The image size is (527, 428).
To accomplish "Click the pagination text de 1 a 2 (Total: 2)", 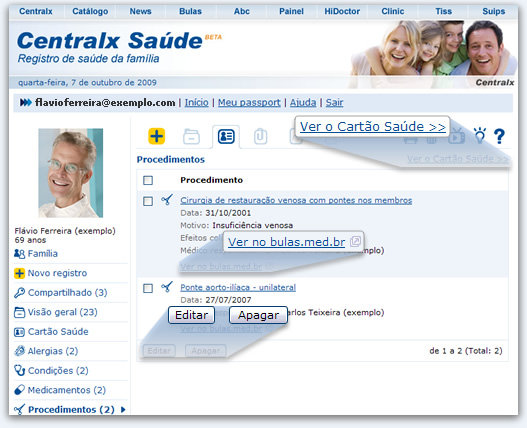I will 466,351.
